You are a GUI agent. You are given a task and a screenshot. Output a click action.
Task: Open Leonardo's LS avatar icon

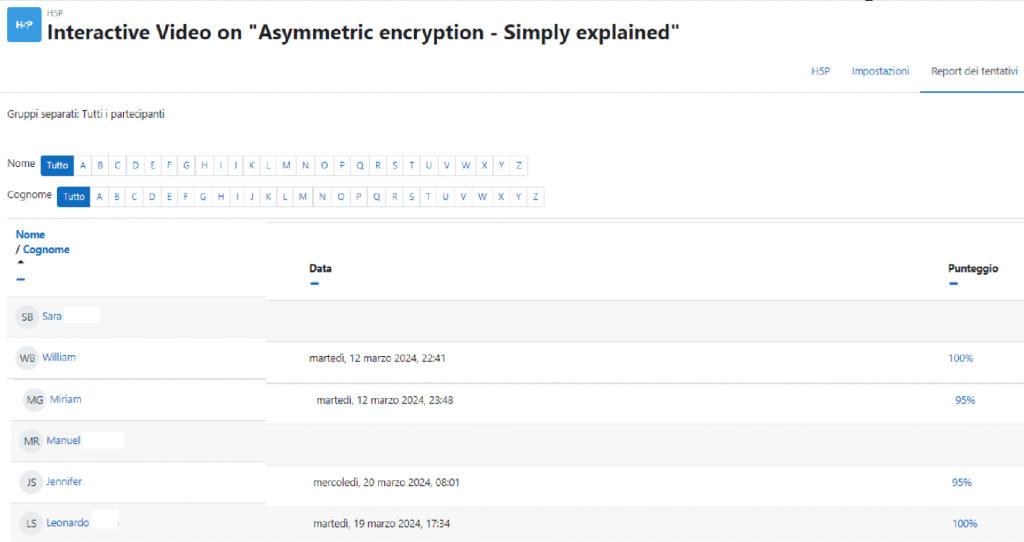click(31, 524)
